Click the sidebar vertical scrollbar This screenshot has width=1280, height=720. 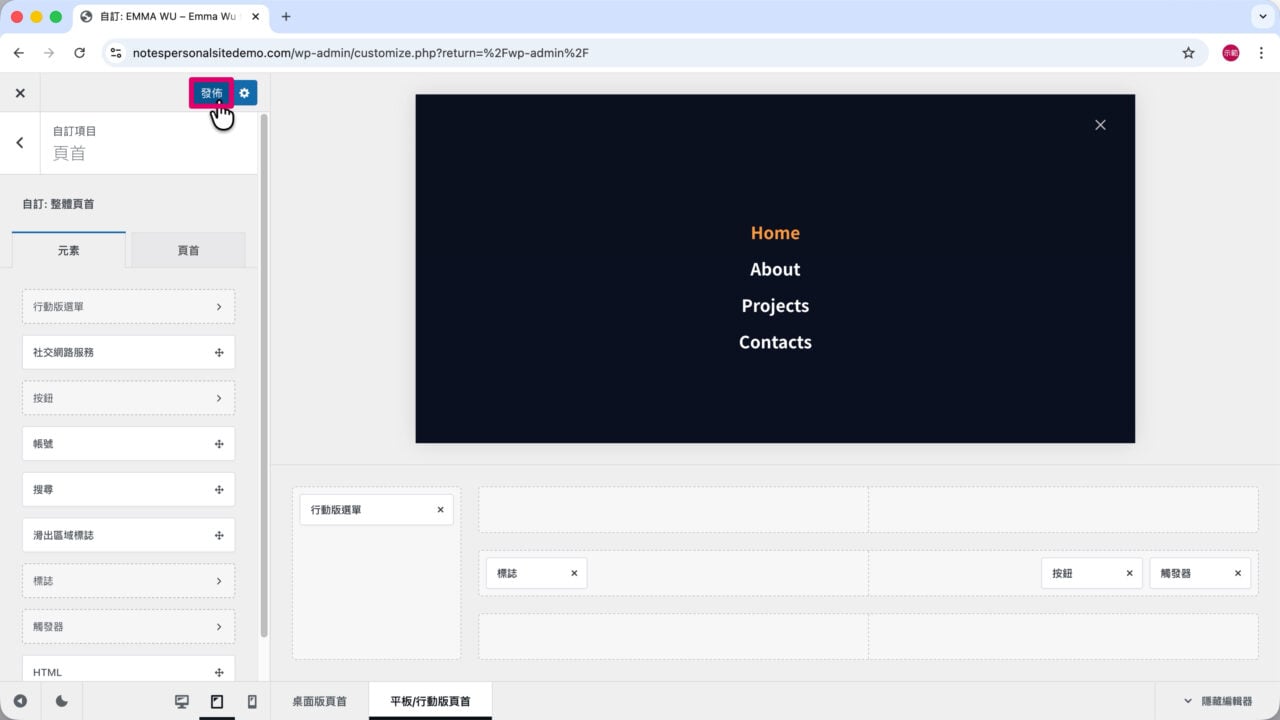tap(264, 375)
